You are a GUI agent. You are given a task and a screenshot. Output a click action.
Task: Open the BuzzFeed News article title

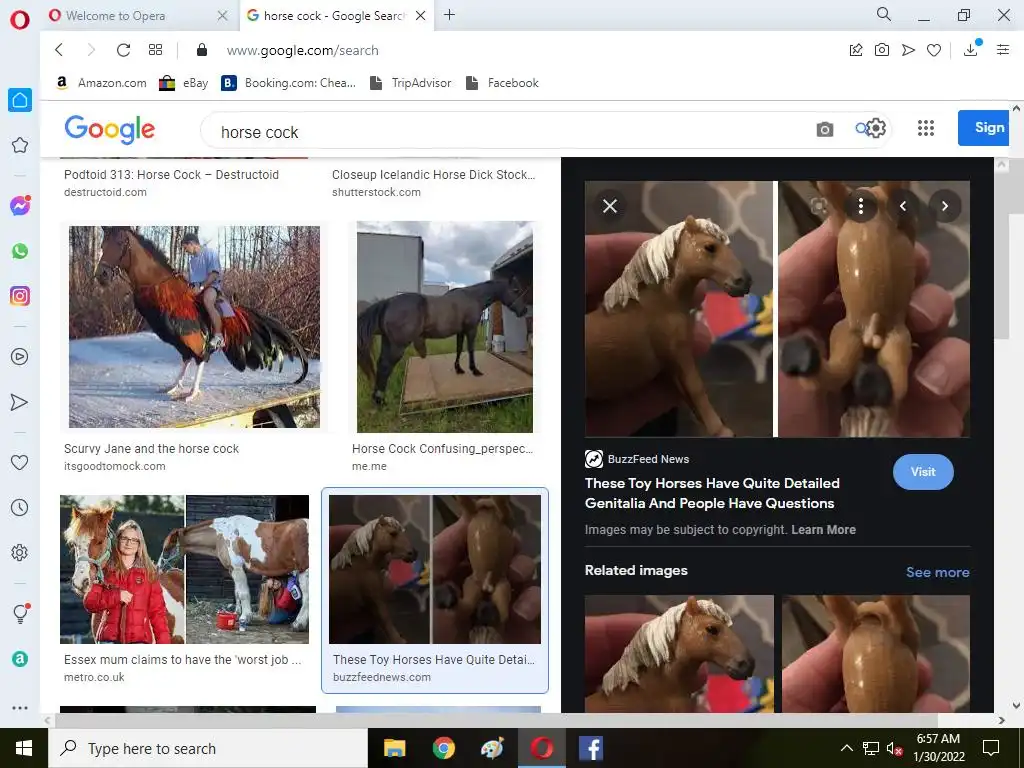click(712, 493)
